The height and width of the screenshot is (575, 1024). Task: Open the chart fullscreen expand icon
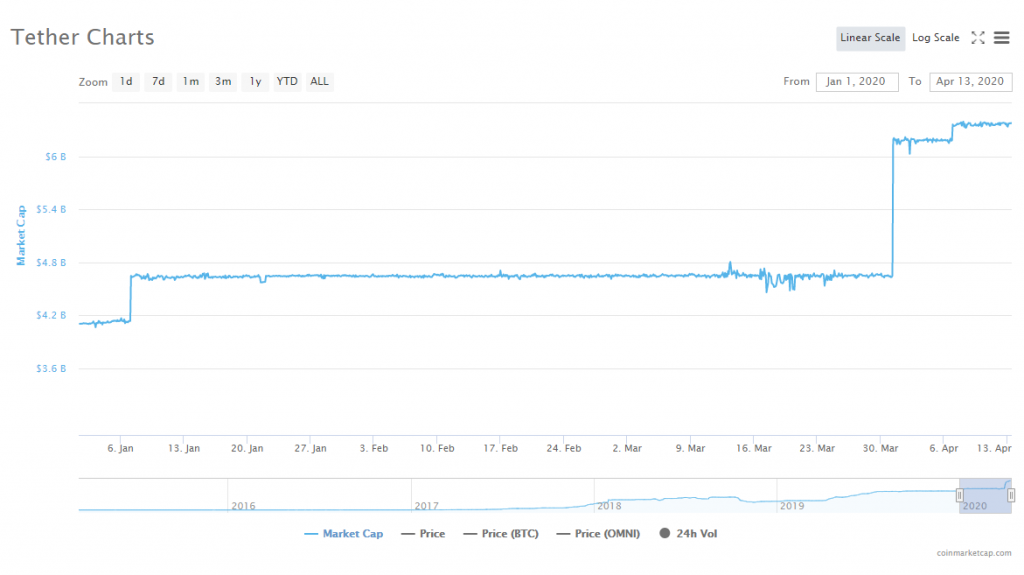978,38
